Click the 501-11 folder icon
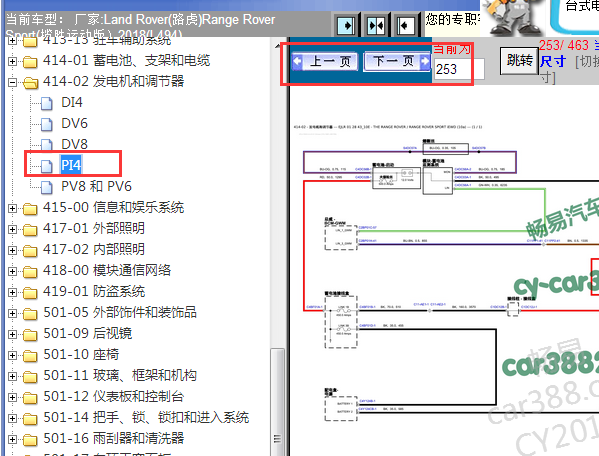 pyautogui.click(x=30, y=377)
